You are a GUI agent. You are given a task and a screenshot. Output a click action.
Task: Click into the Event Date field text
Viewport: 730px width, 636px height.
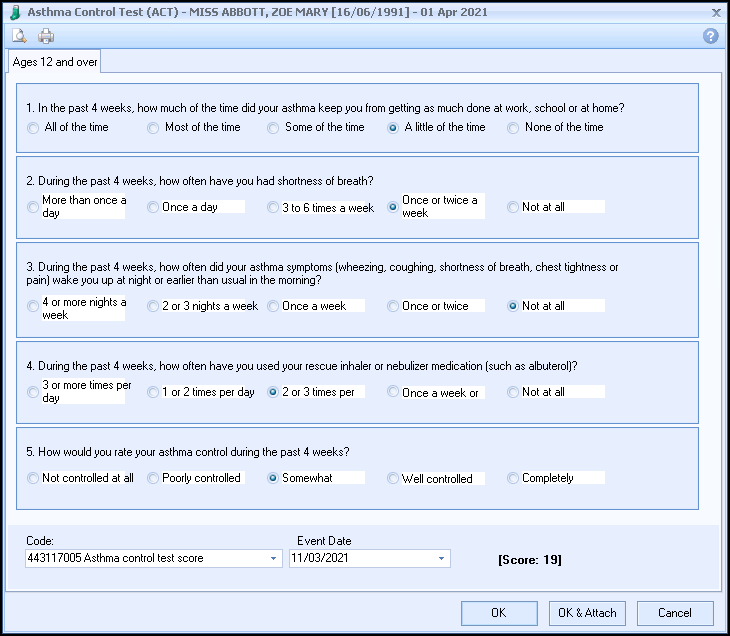[362, 558]
